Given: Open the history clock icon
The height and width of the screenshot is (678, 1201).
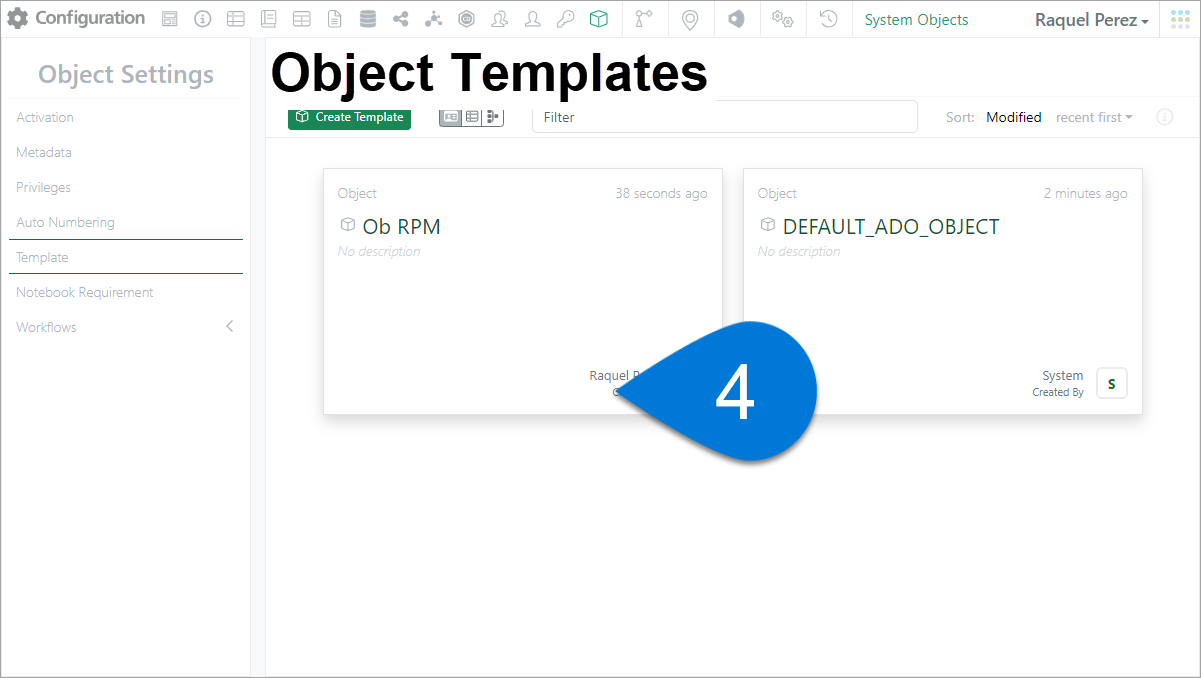Looking at the screenshot, I should 828,19.
